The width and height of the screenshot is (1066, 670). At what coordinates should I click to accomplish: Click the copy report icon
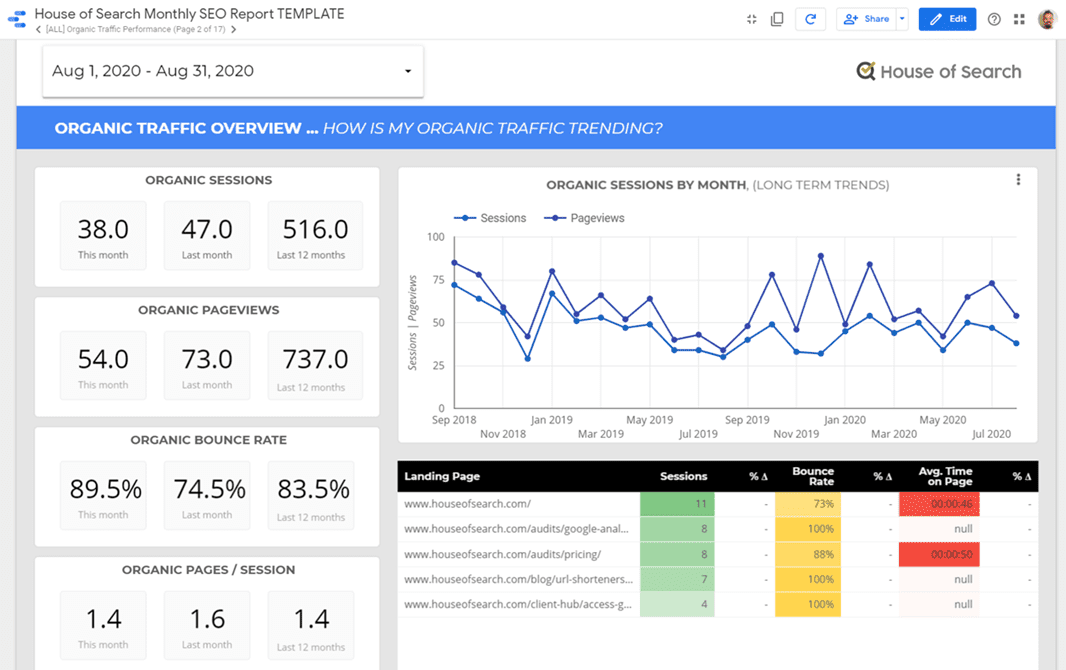click(x=776, y=19)
